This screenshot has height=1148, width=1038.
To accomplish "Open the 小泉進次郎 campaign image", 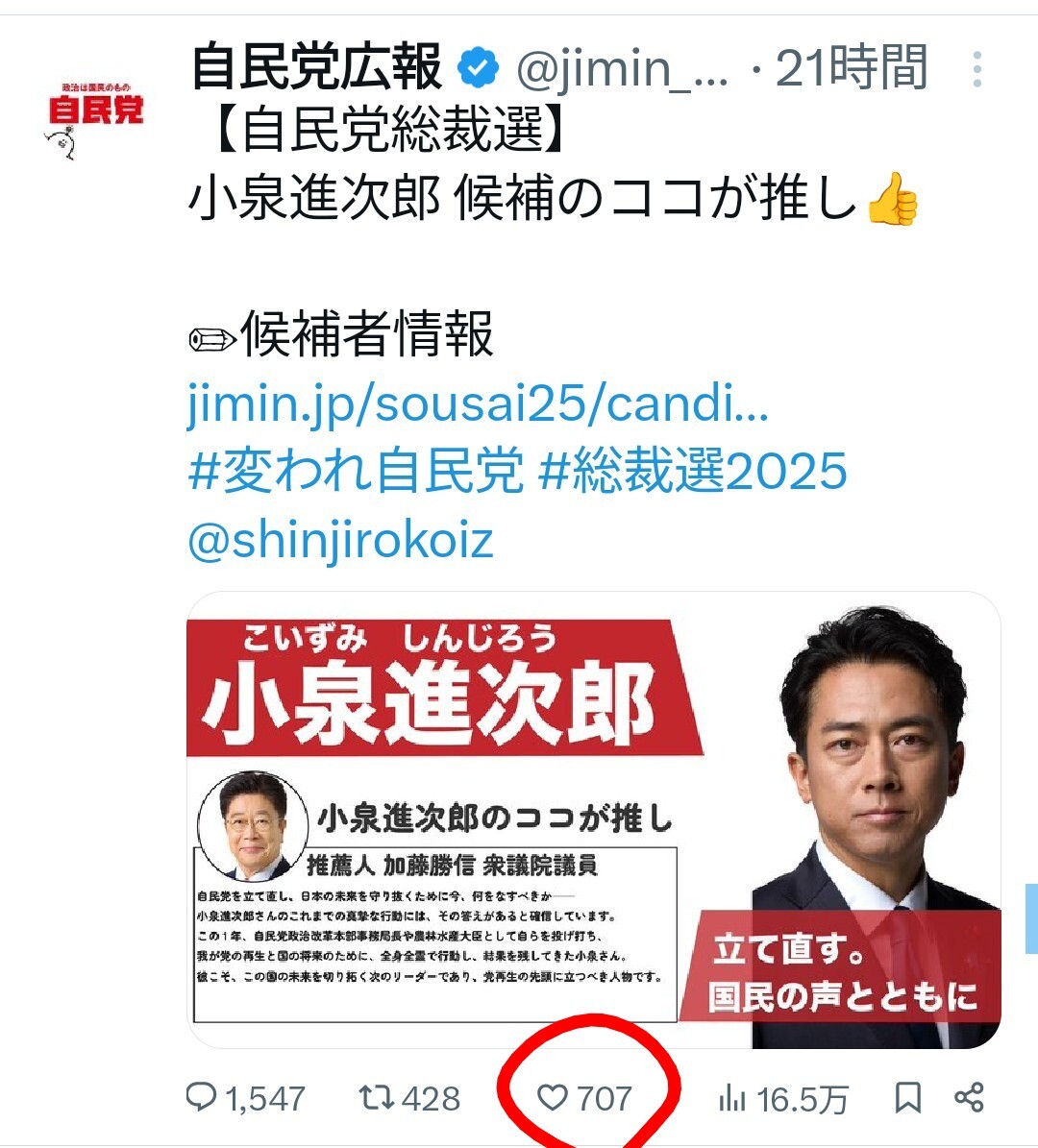I will (x=594, y=820).
